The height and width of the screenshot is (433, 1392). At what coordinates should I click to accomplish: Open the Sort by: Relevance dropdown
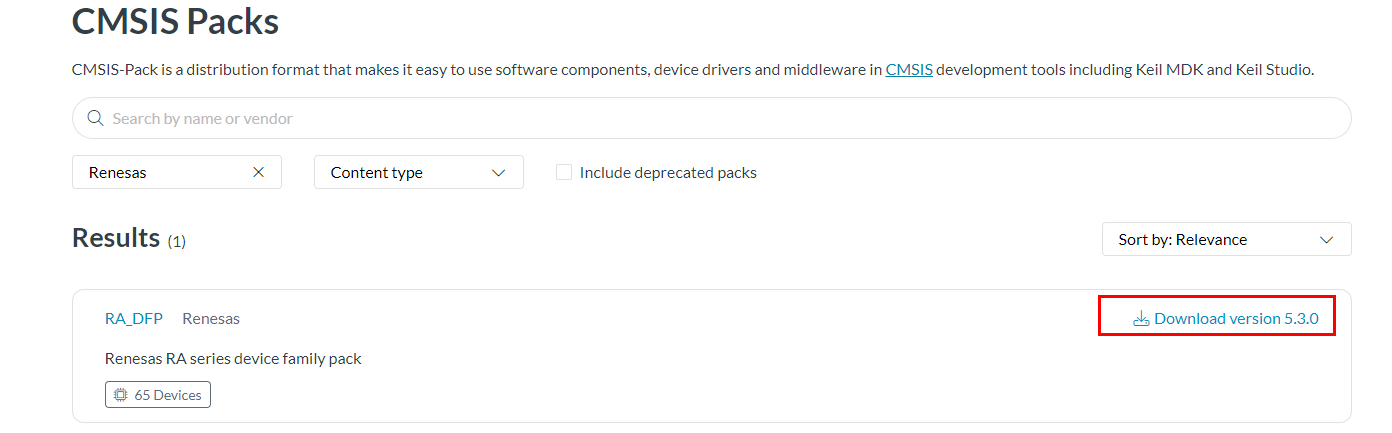point(1226,240)
